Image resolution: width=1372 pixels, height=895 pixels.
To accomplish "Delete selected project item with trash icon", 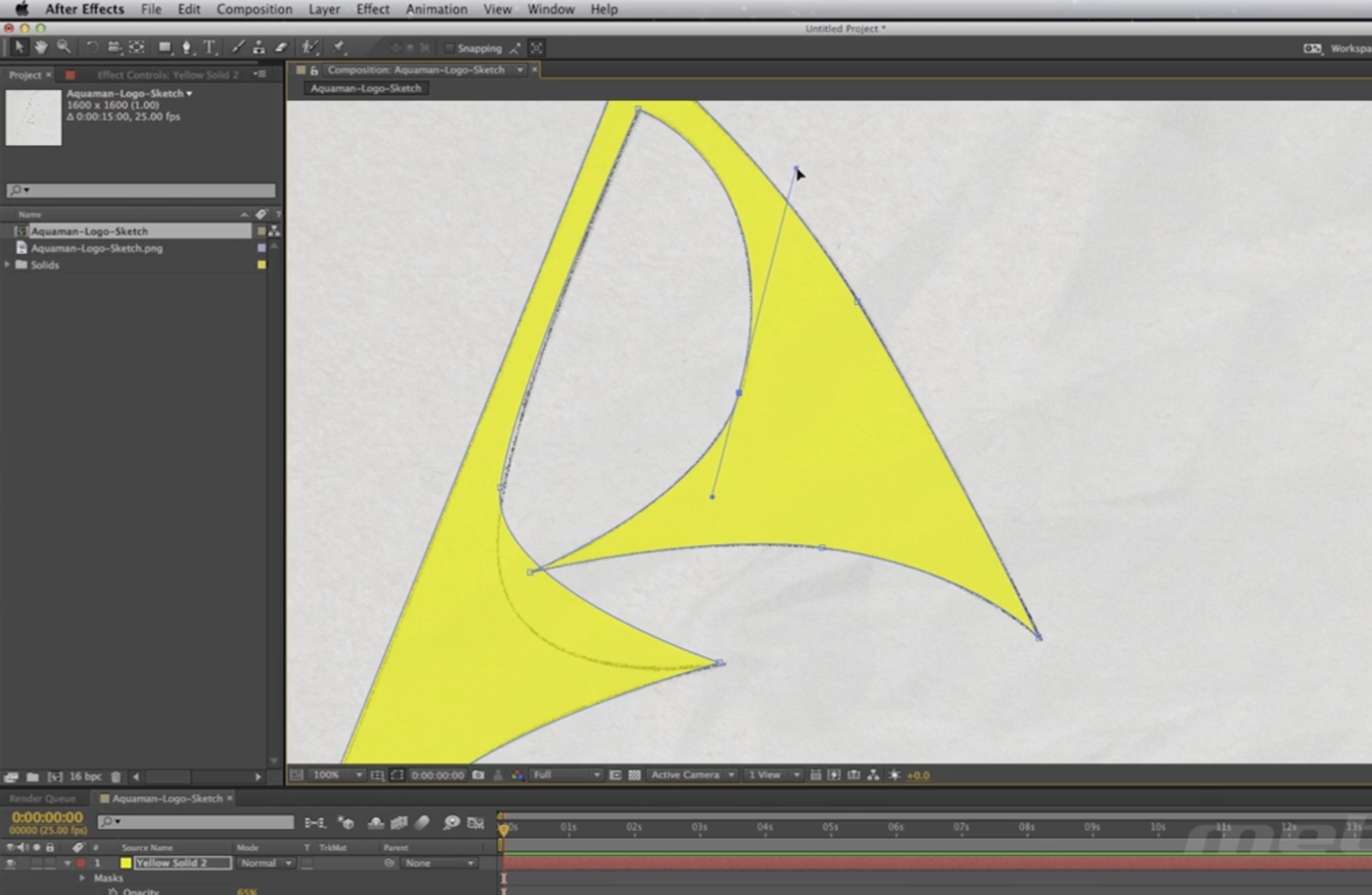I will pos(116,776).
